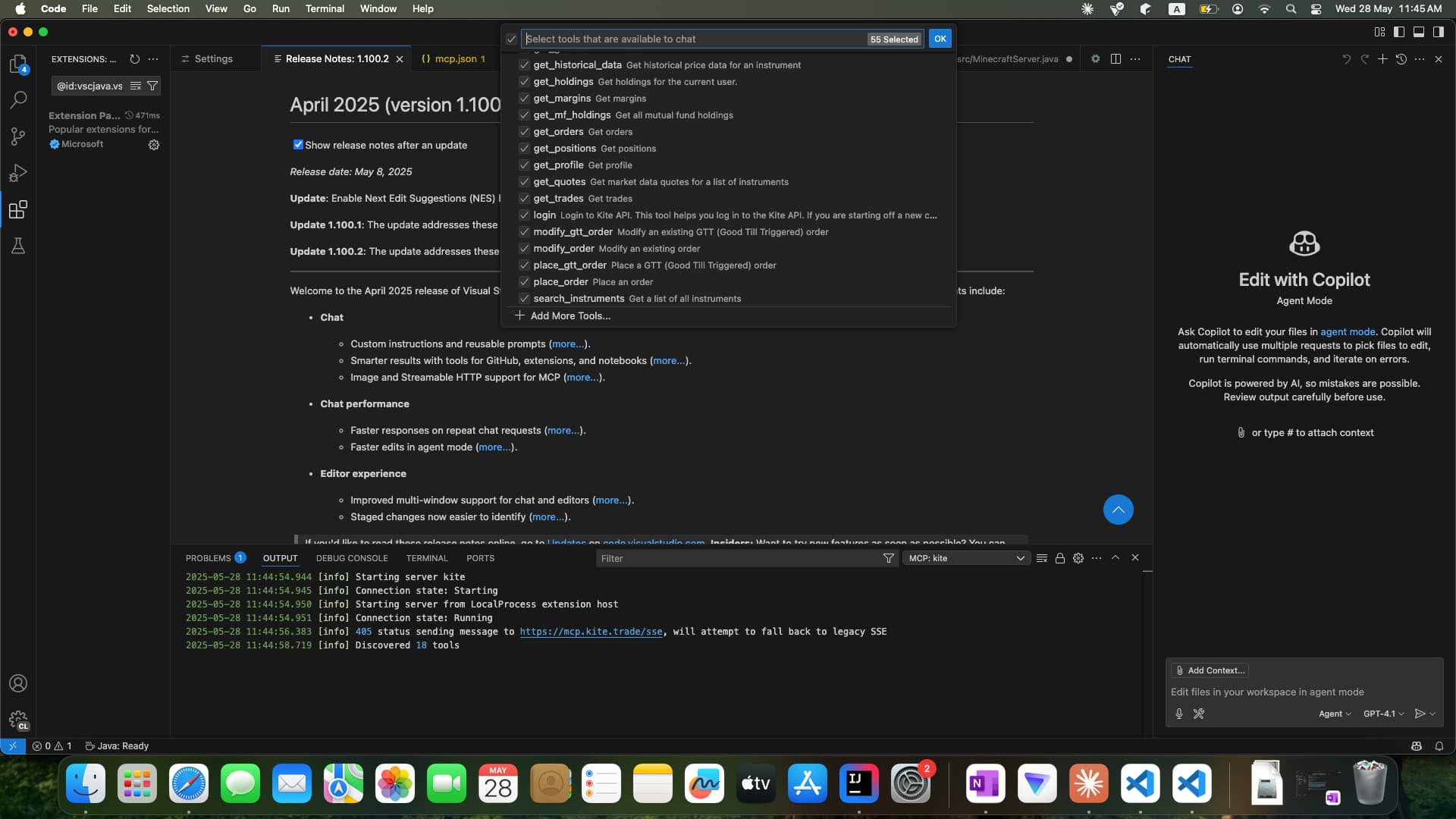
Task: Open Extensions view more actions menu
Action: pyautogui.click(x=153, y=59)
